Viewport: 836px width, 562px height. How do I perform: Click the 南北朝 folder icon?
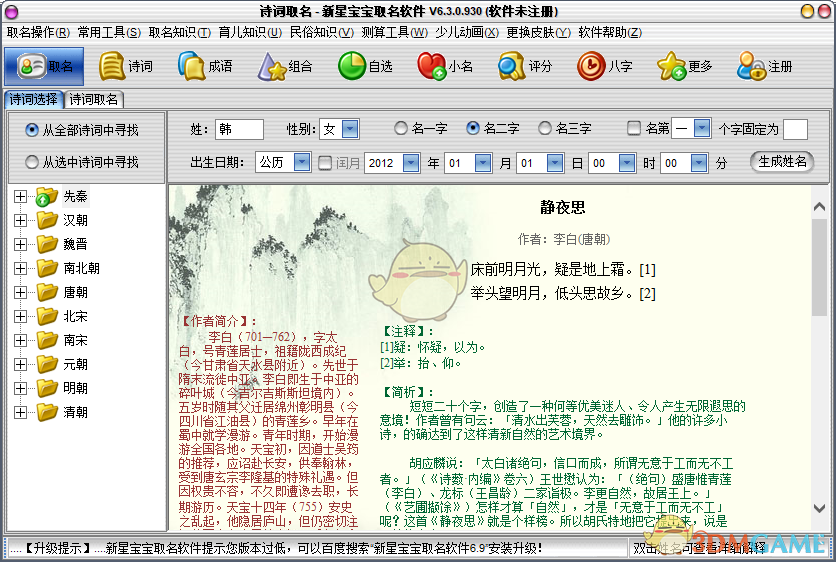click(x=47, y=268)
